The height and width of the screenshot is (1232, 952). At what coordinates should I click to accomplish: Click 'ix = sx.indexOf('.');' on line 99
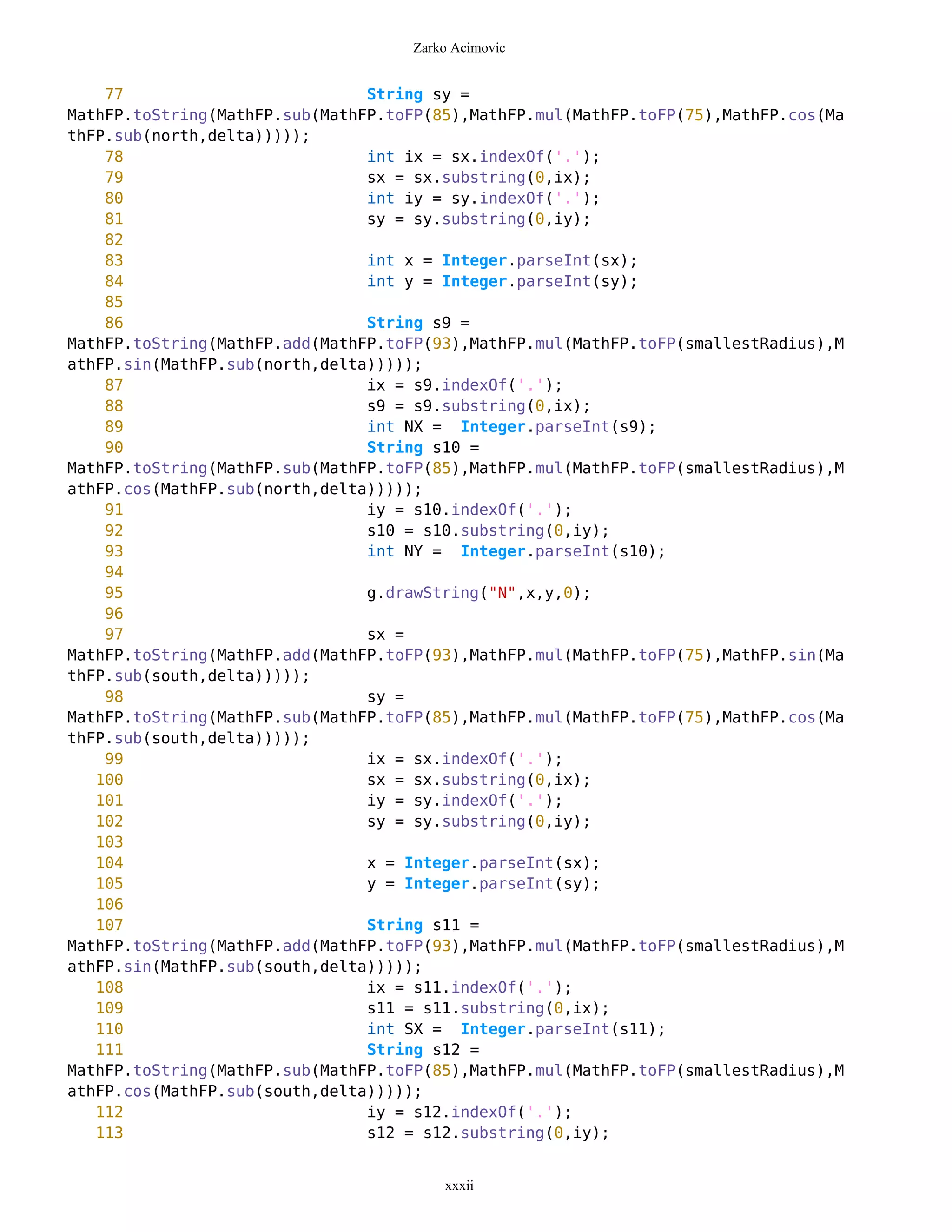465,759
